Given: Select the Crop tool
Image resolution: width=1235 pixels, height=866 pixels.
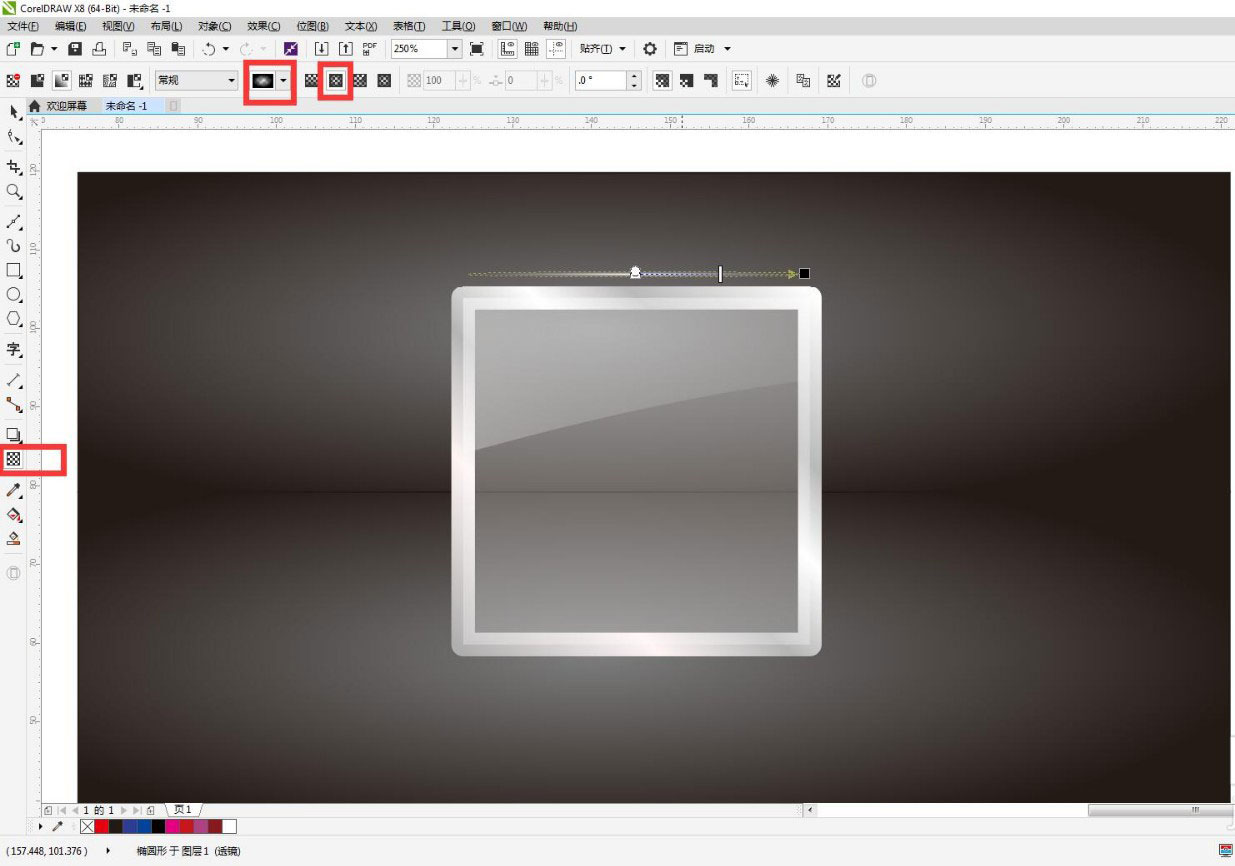Looking at the screenshot, I should (14, 167).
